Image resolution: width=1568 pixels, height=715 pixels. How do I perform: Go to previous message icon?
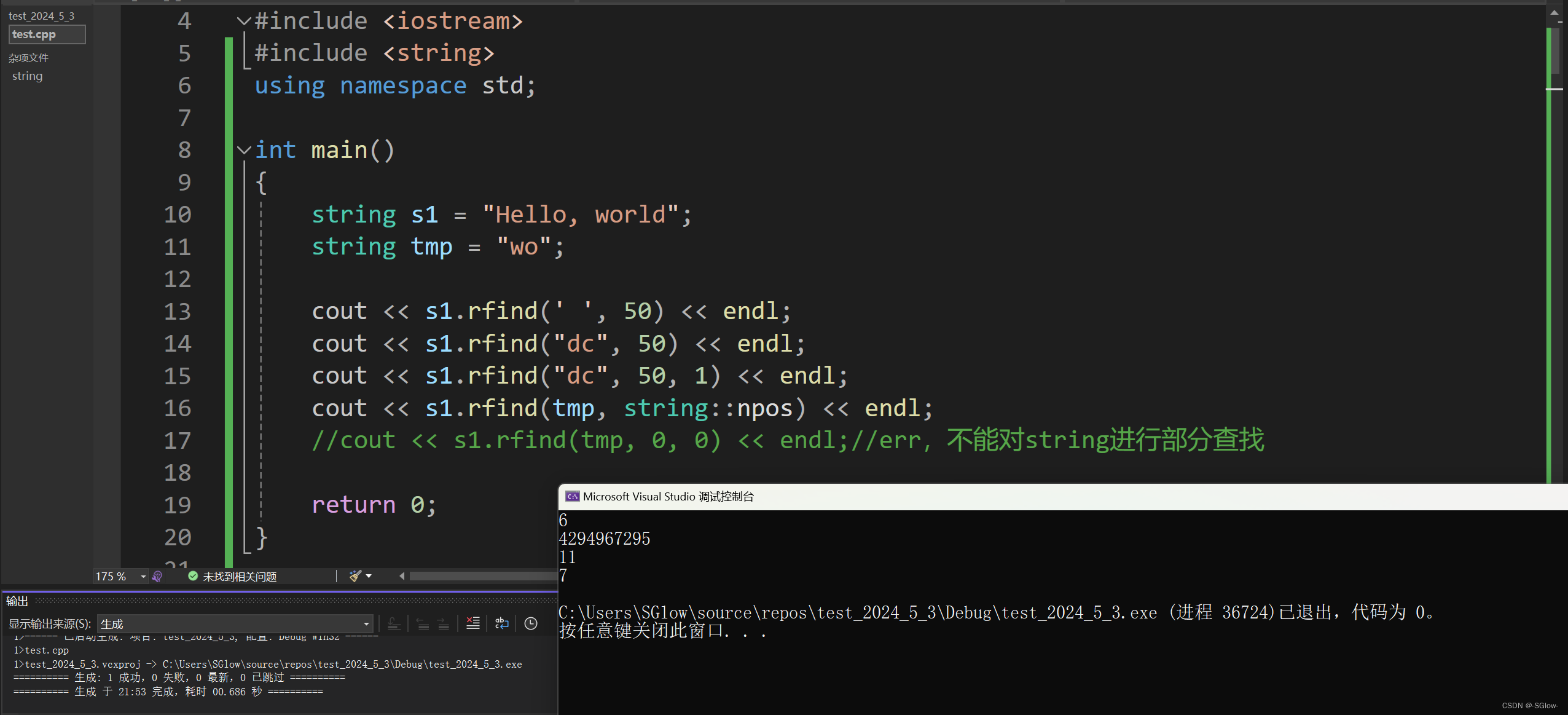423,623
